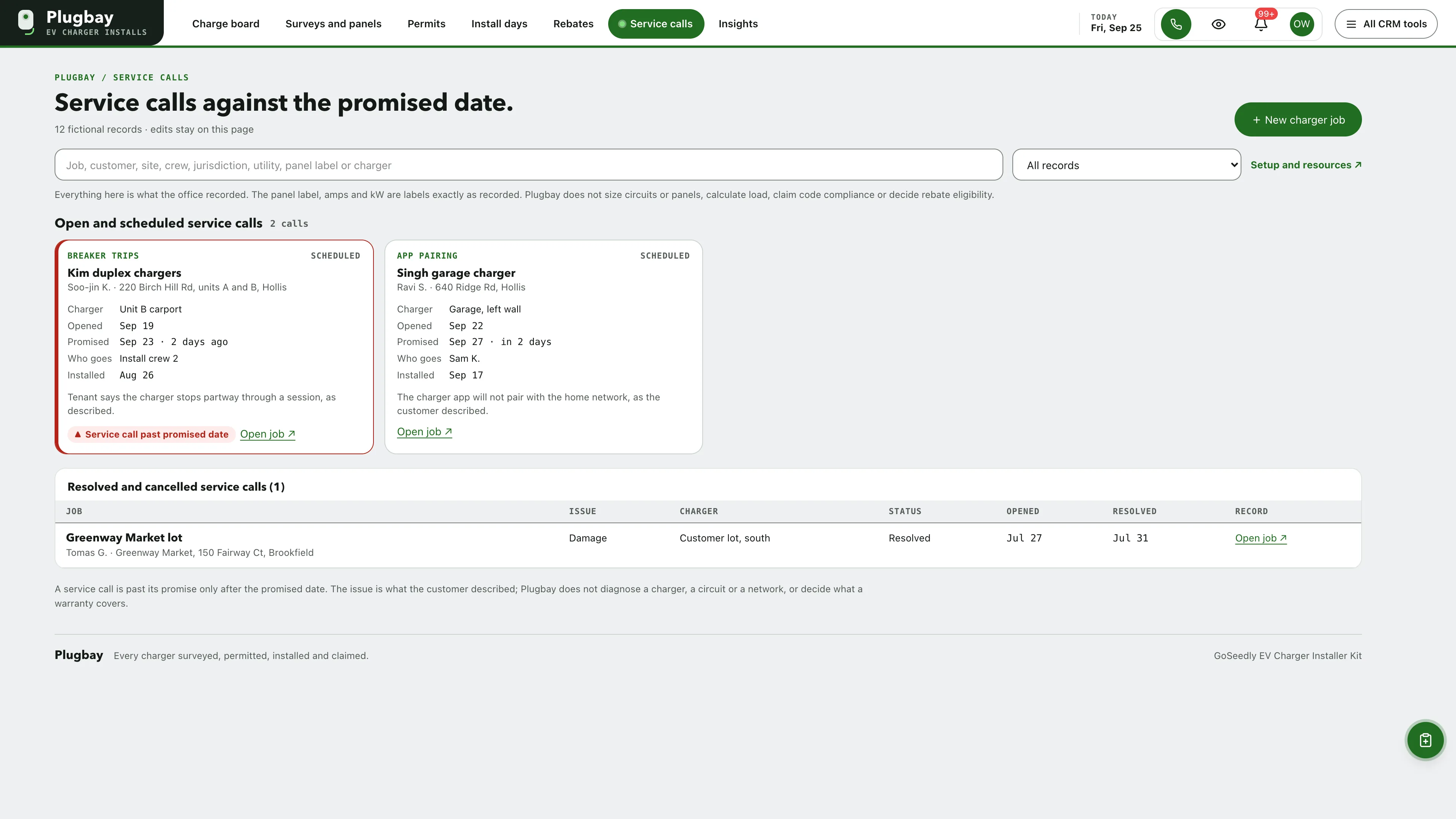
Task: Click the Singh garage charger title
Action: click(456, 273)
